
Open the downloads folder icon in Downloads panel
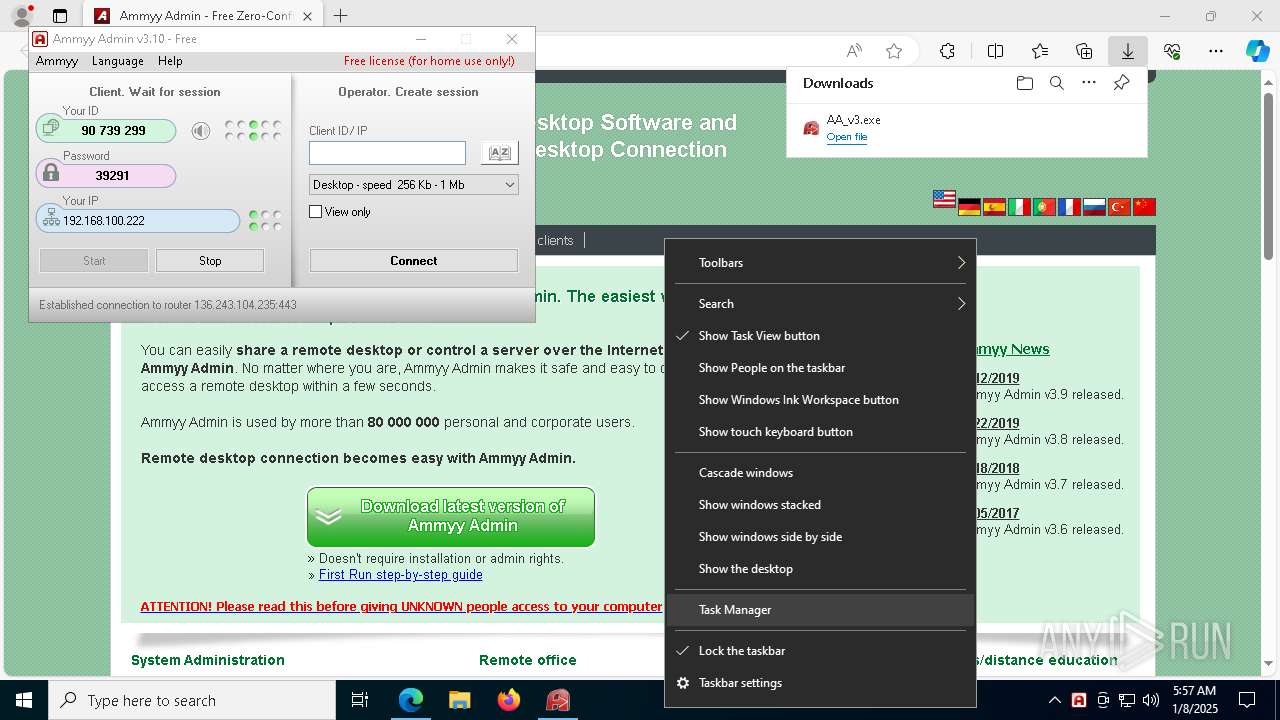[x=1024, y=83]
